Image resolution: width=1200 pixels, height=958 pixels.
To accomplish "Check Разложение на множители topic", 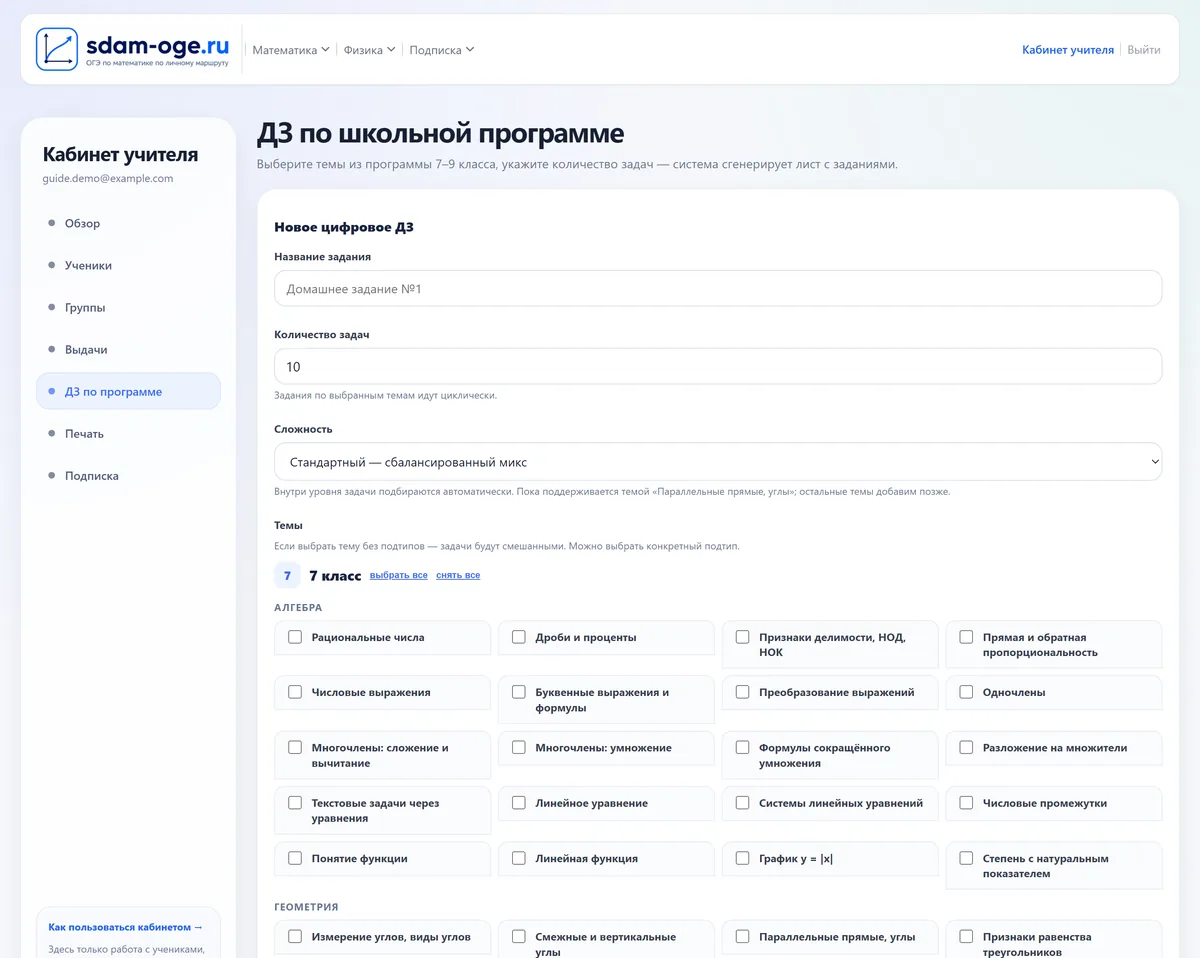I will click(x=966, y=747).
